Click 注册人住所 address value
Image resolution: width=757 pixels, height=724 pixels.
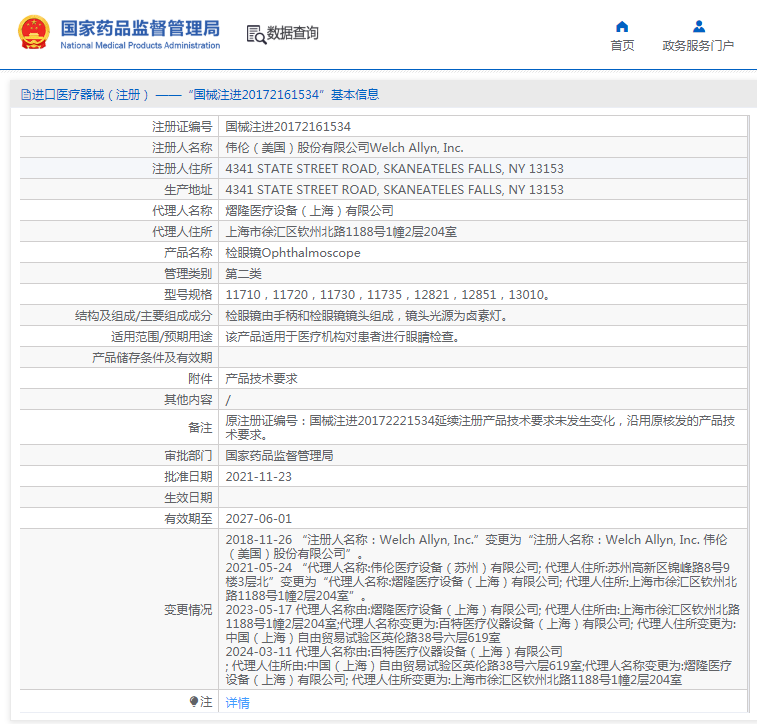[x=394, y=169]
